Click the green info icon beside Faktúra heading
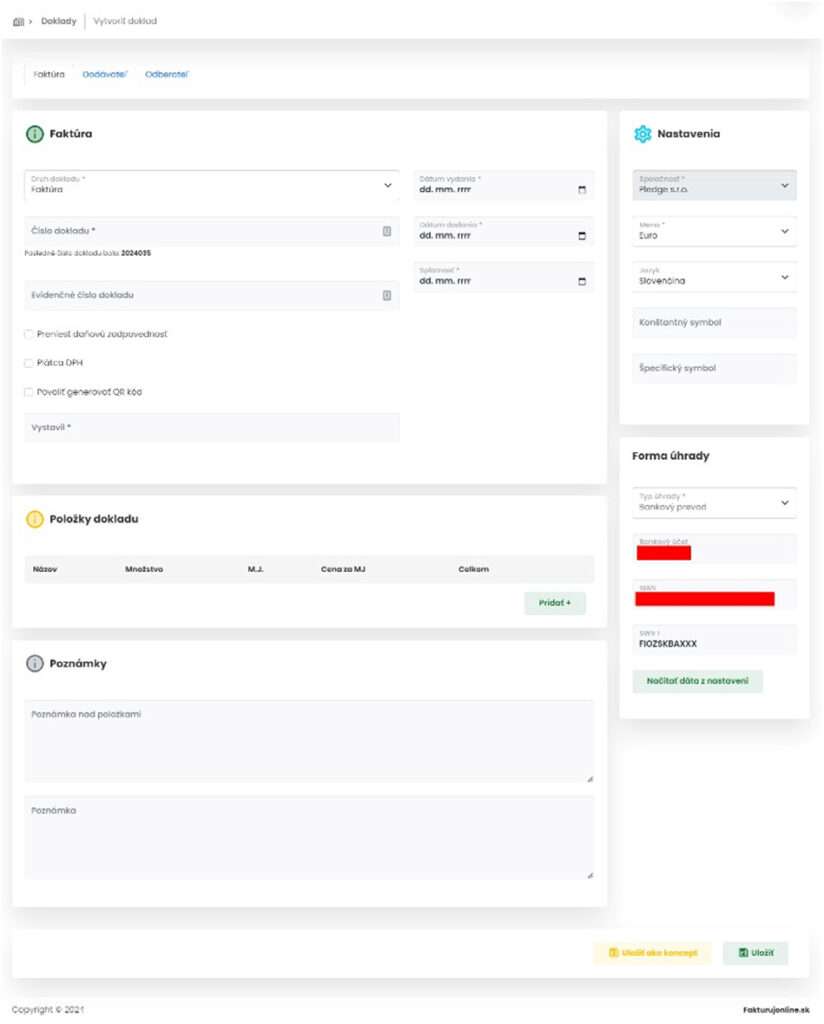Viewport: 824px width, 1024px height. [x=35, y=134]
